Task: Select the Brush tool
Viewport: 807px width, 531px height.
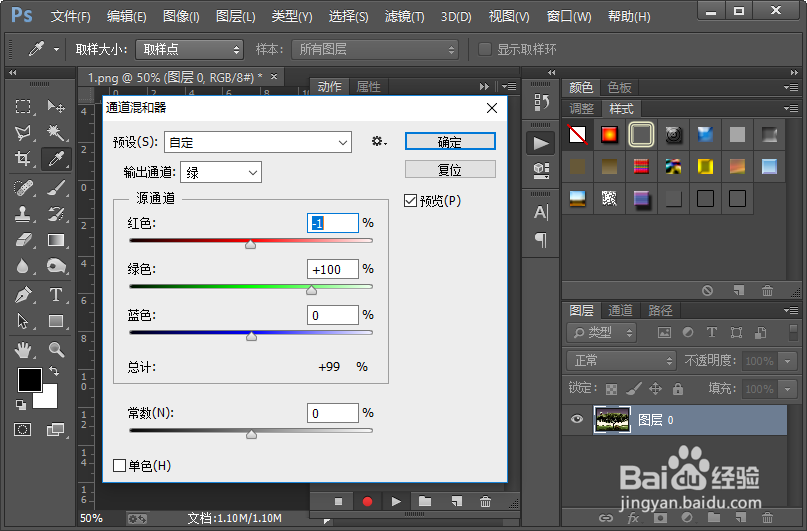Action: [56, 187]
